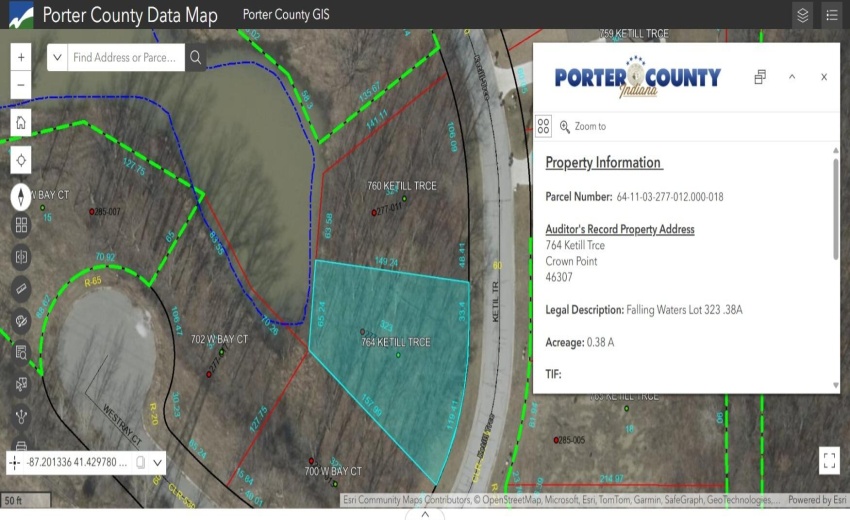Toggle the legend panel button
This screenshot has width=850, height=520.
point(831,15)
